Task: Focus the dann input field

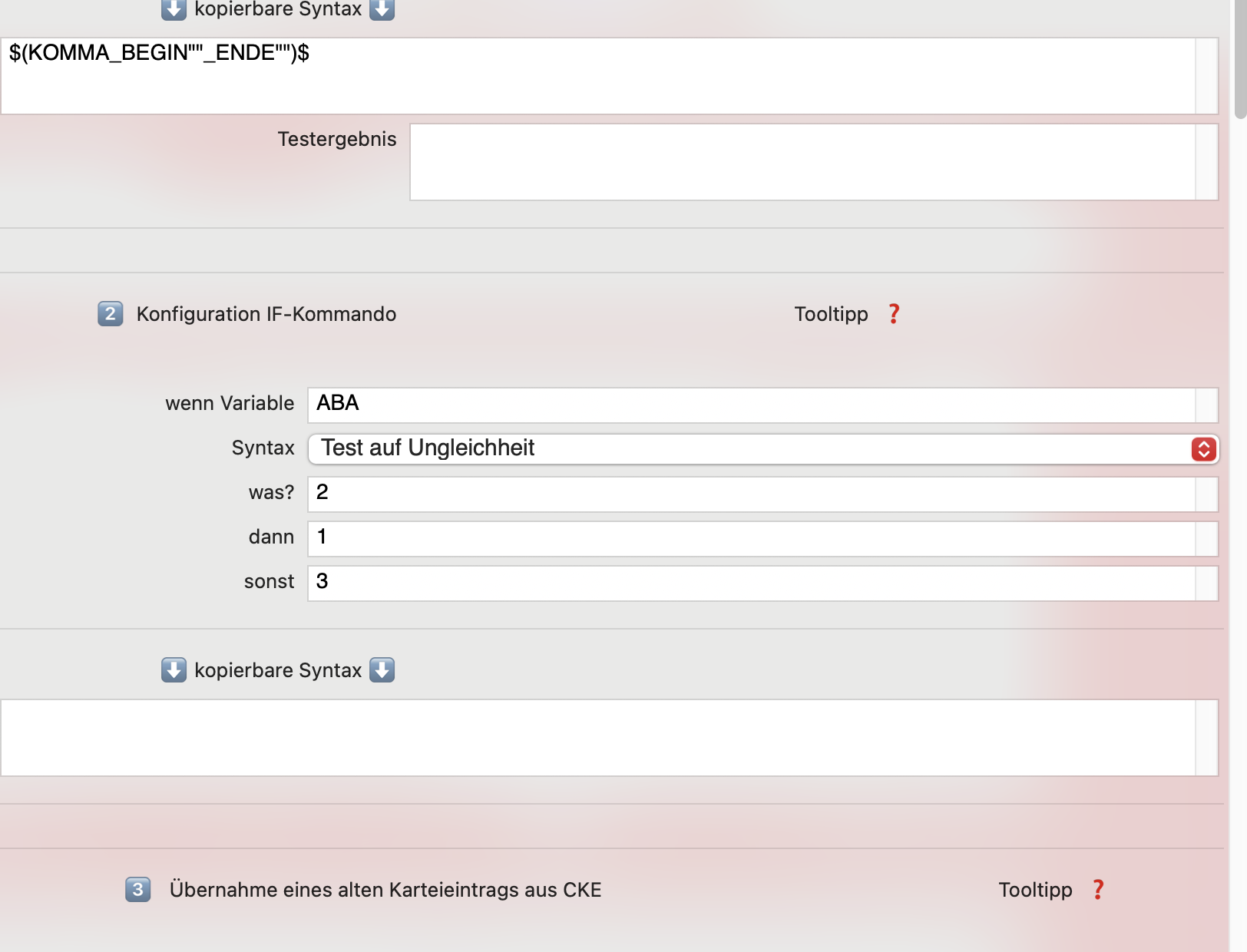Action: coord(763,539)
